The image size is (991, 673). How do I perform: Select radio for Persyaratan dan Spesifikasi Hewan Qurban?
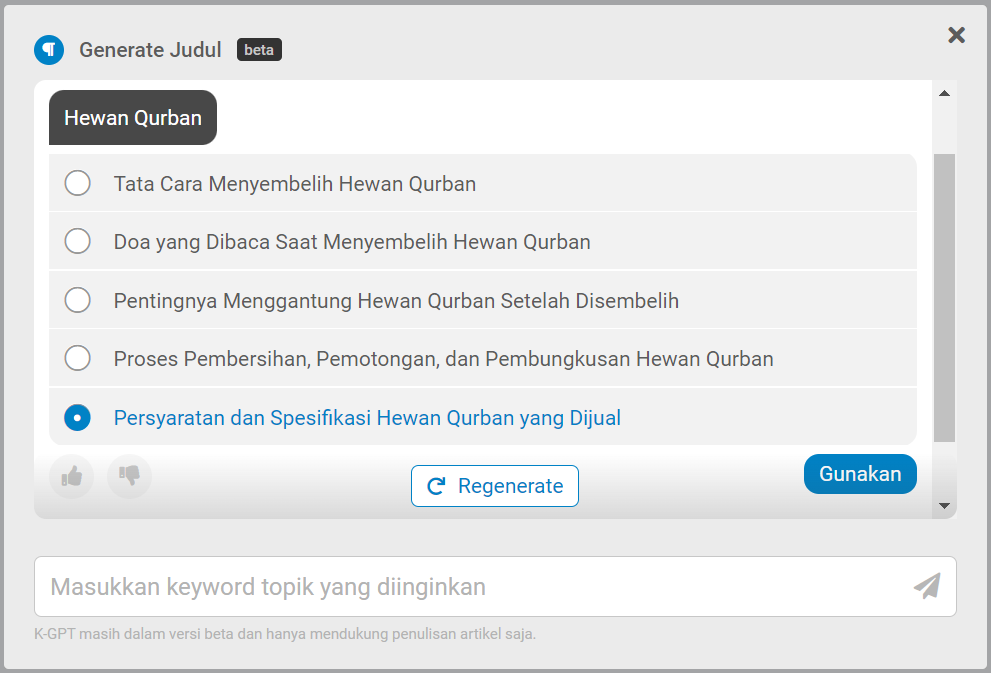(78, 418)
